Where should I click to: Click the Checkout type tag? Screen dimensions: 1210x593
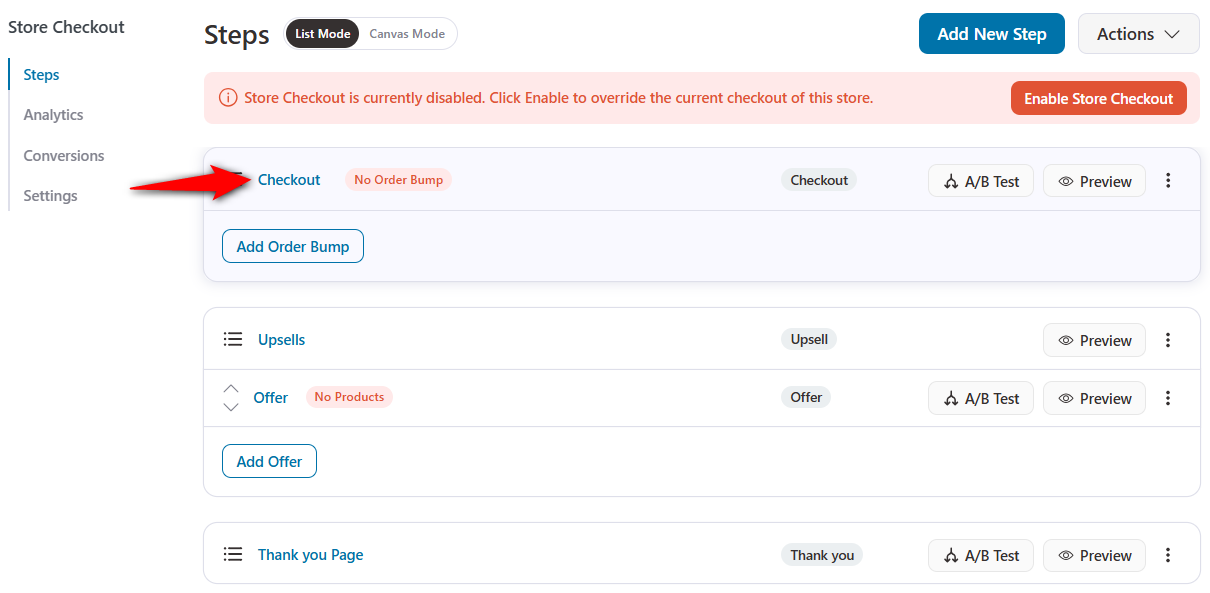point(819,180)
